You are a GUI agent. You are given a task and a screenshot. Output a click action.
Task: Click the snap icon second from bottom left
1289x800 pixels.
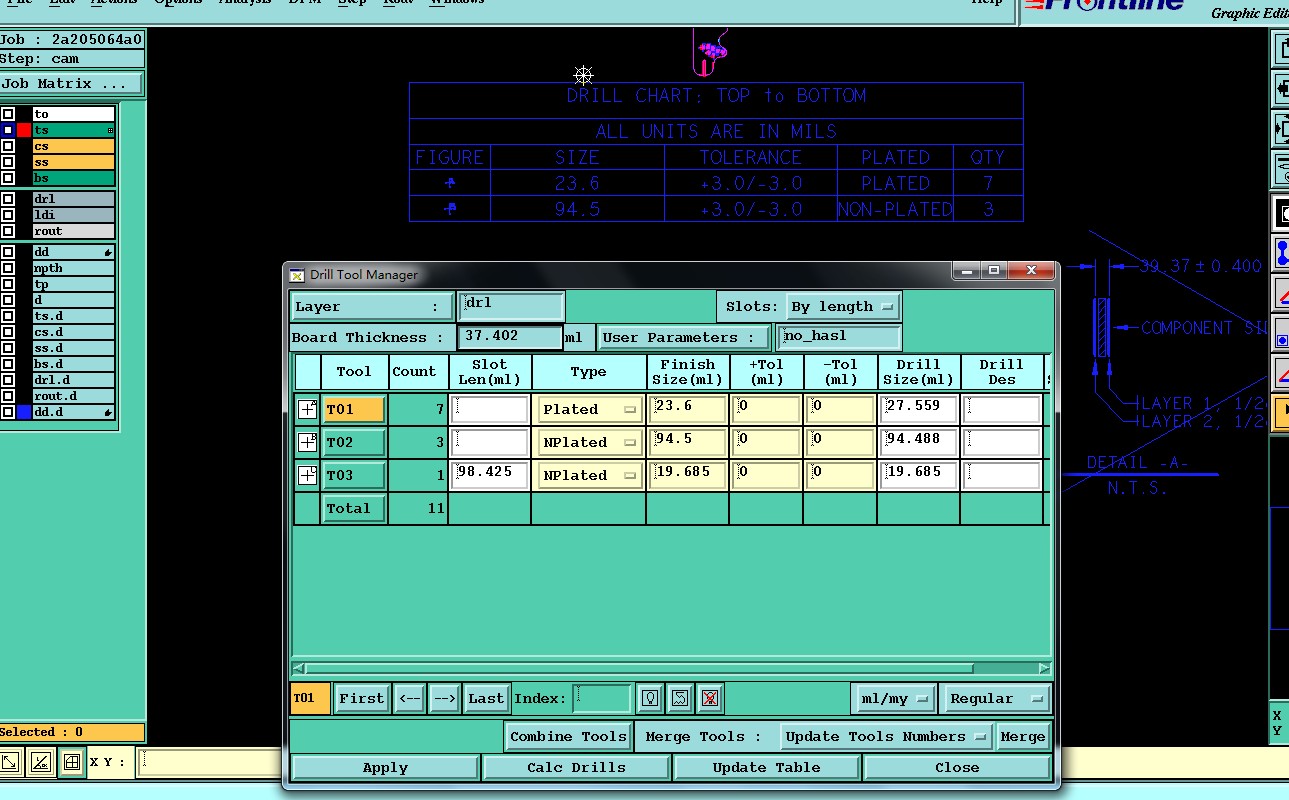[41, 762]
